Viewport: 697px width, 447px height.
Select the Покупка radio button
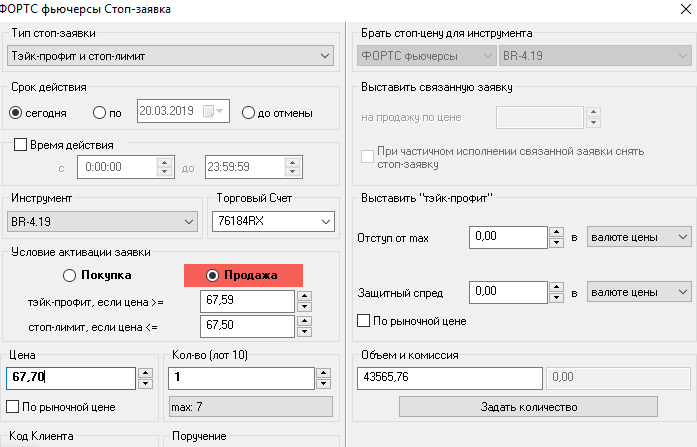point(69,275)
